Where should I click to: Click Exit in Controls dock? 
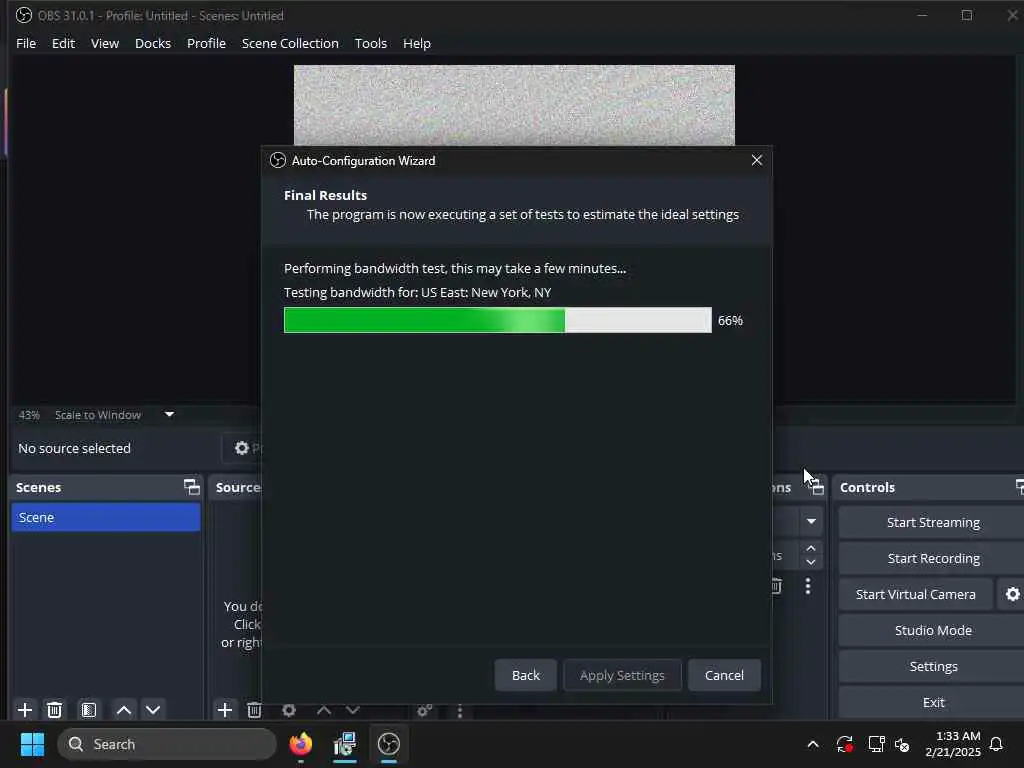pyautogui.click(x=933, y=702)
